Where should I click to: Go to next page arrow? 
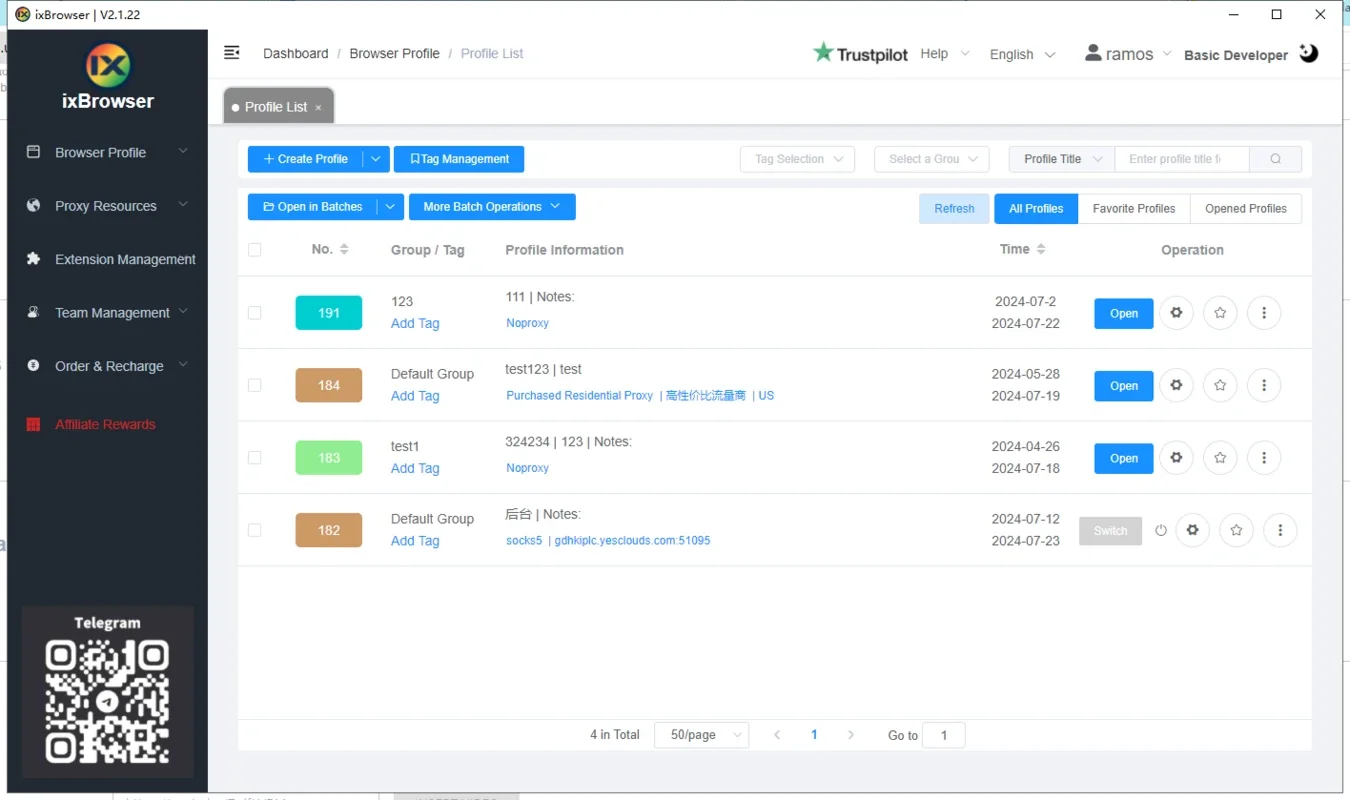coord(851,735)
